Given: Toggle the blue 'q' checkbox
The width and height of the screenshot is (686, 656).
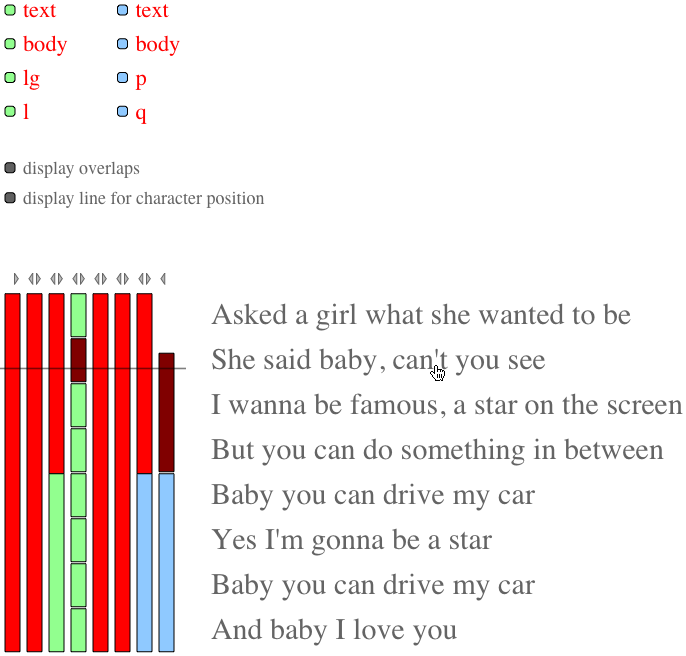Looking at the screenshot, I should coord(122,111).
